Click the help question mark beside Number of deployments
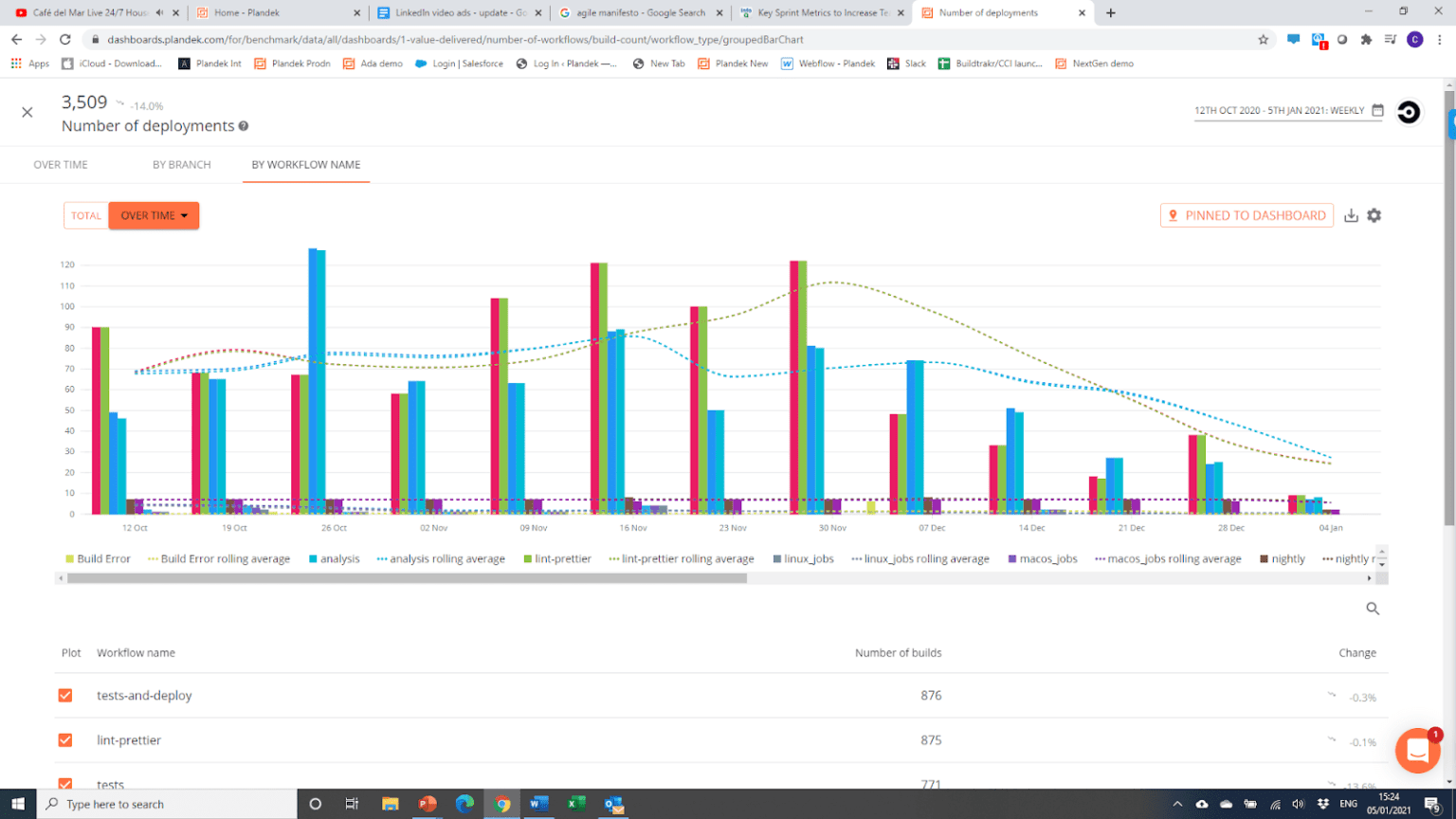Image resolution: width=1456 pixels, height=819 pixels. click(246, 126)
